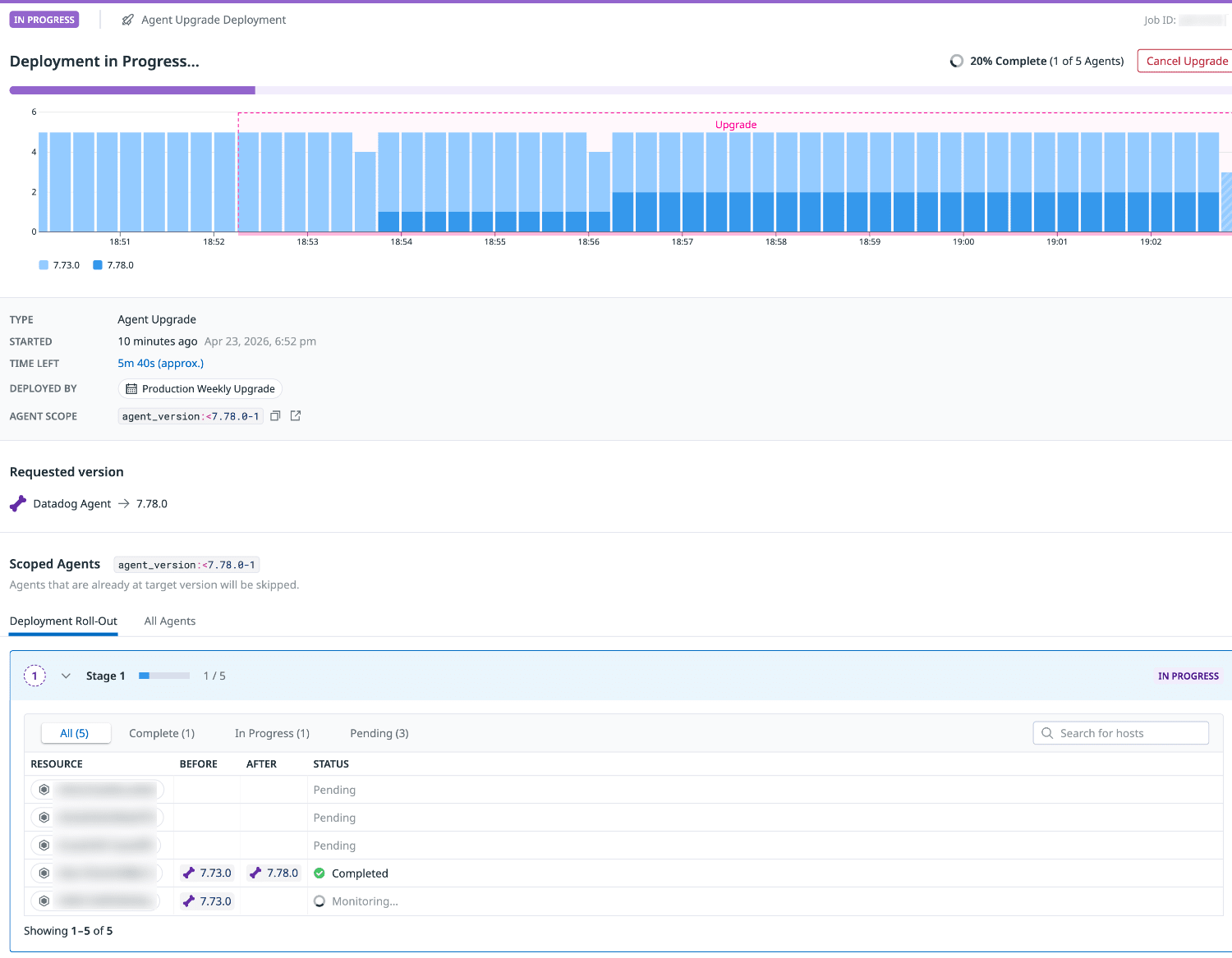Toggle the 7.73.0 legend series
Screen dimensions: 1232x958
click(x=59, y=265)
